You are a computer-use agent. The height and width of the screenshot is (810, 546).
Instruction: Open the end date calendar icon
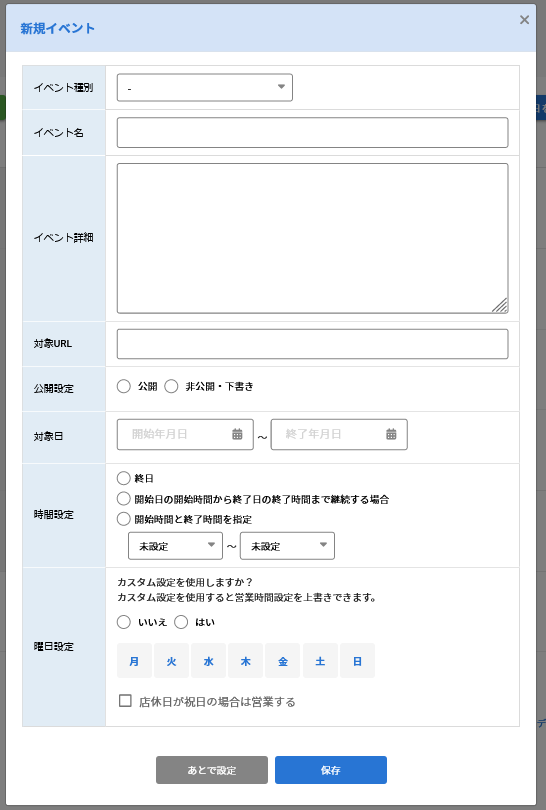point(391,434)
